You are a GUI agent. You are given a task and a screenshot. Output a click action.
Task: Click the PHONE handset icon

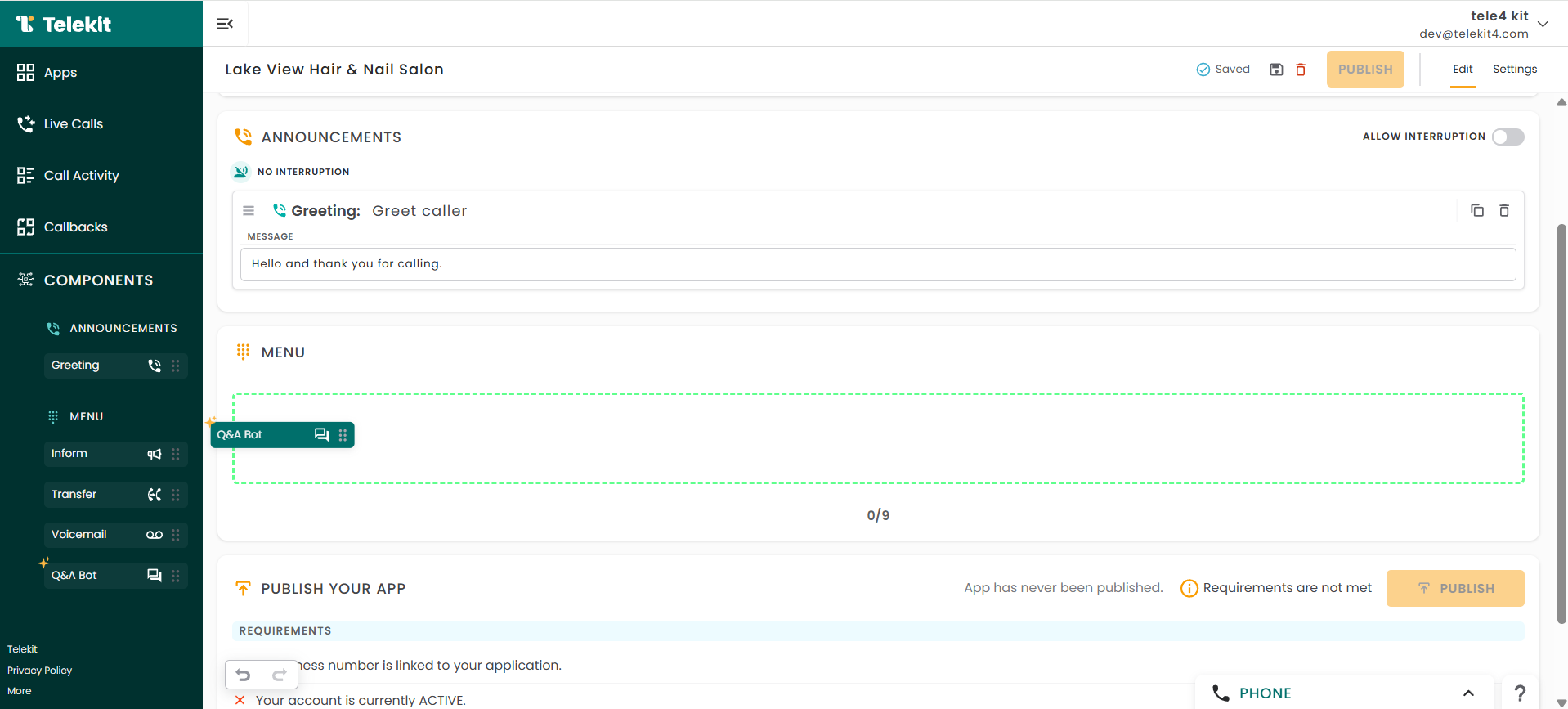coord(1221,693)
